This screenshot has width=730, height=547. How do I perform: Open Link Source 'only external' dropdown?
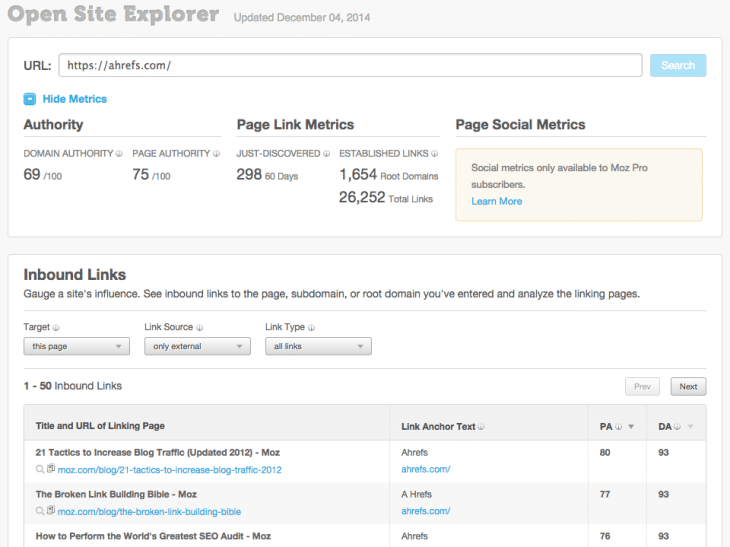coord(197,346)
